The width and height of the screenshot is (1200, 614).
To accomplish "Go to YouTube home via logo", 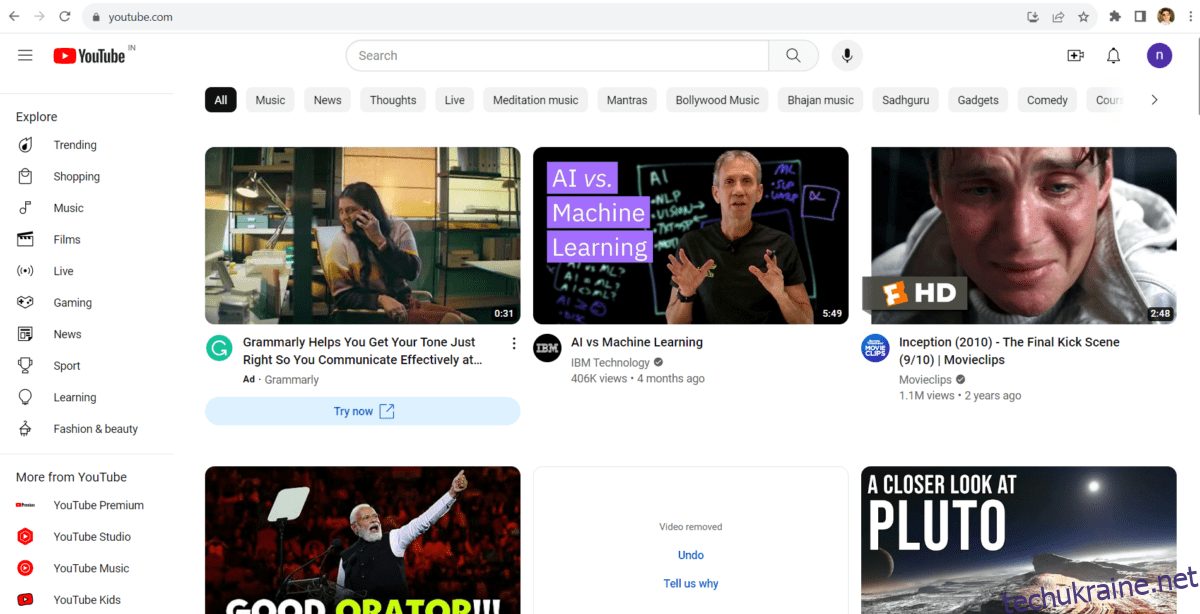I will click(x=90, y=56).
